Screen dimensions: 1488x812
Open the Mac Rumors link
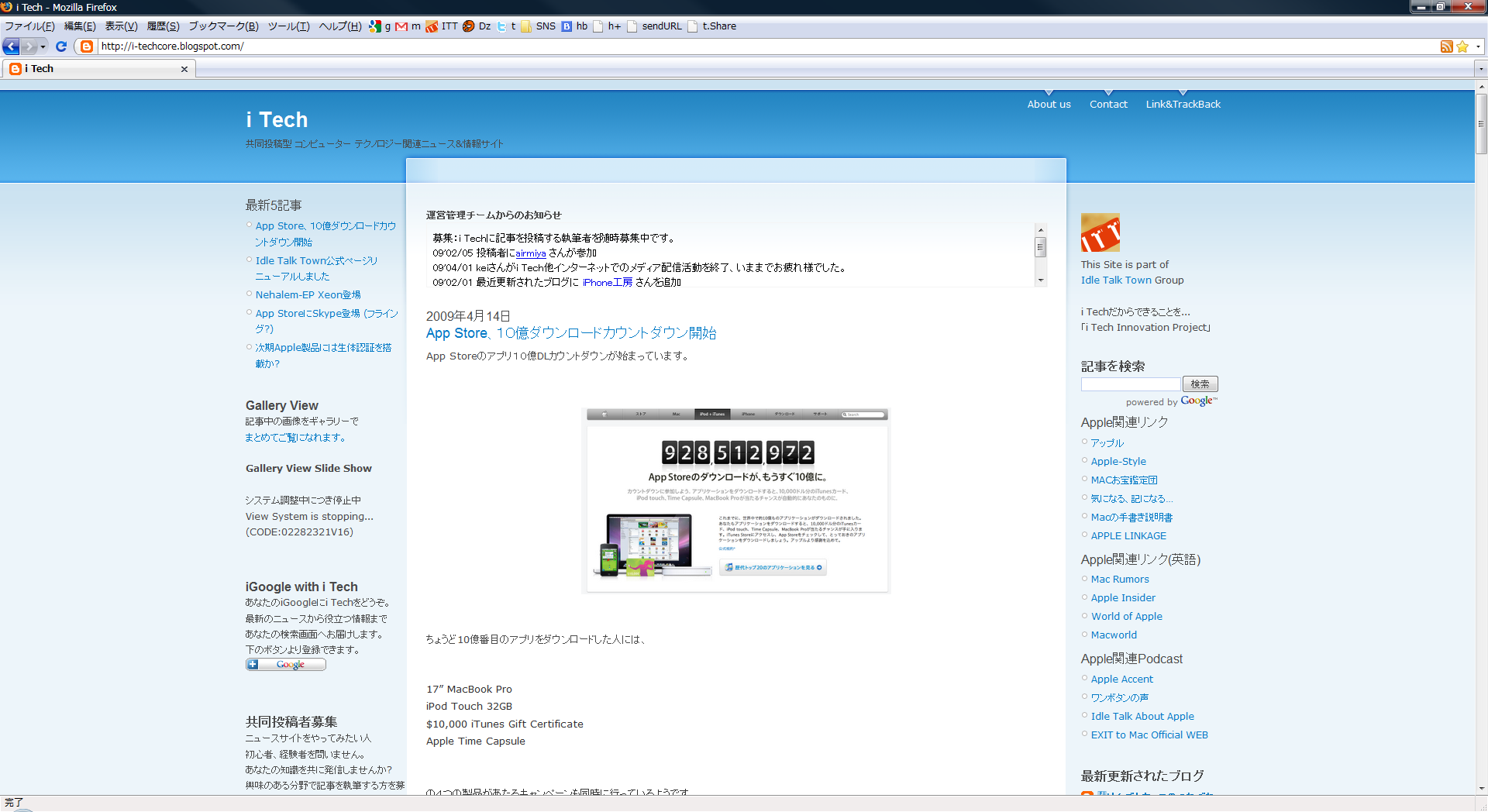(1120, 580)
